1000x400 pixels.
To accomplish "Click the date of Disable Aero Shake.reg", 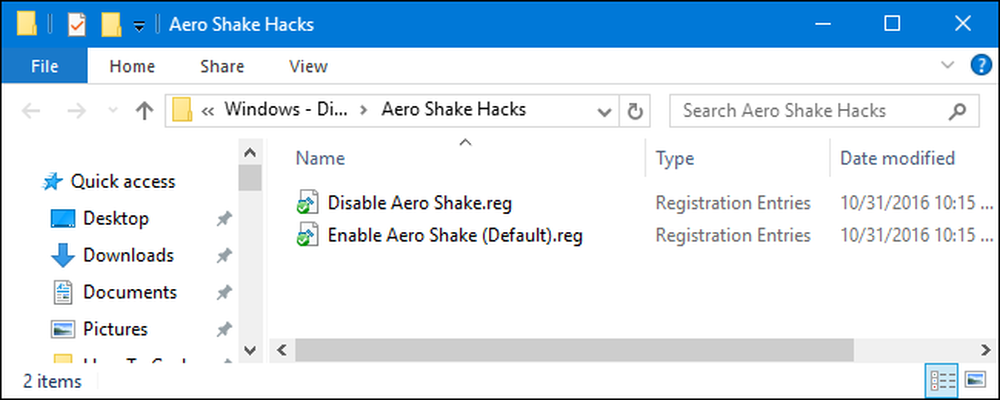I will pyautogui.click(x=916, y=204).
